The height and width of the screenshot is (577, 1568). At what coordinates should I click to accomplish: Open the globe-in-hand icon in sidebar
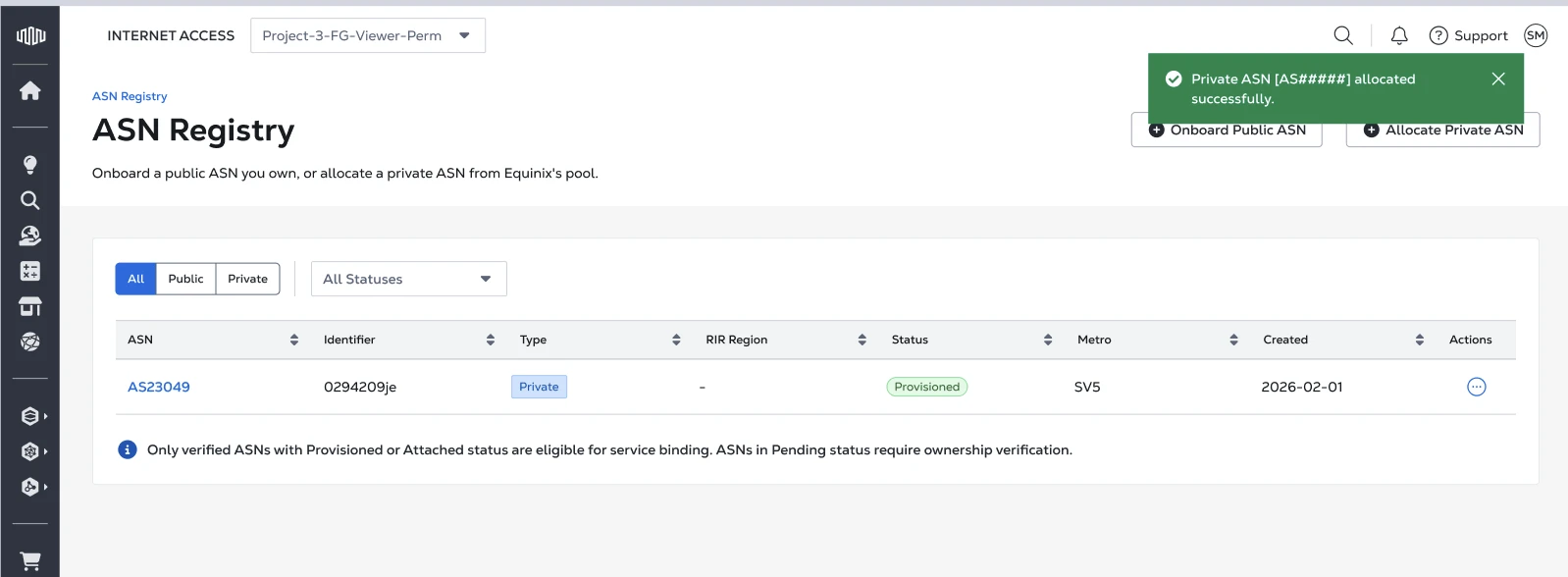pos(30,236)
